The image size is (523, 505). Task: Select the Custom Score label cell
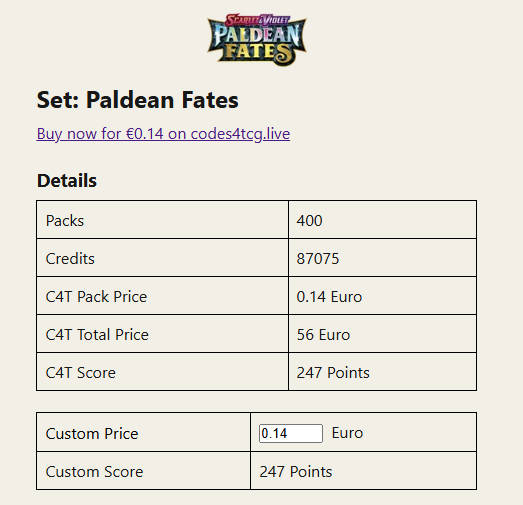point(143,471)
